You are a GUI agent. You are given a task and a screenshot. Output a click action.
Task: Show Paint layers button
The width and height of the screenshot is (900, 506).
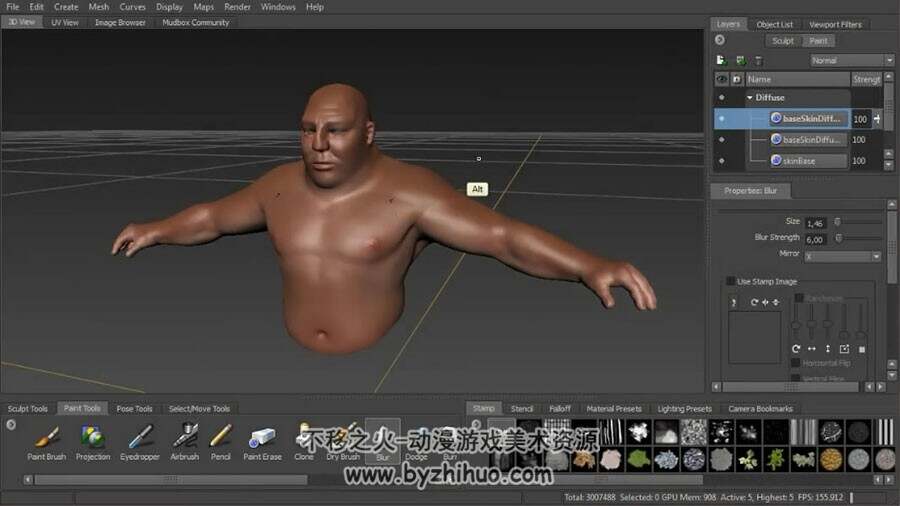[x=818, y=41]
